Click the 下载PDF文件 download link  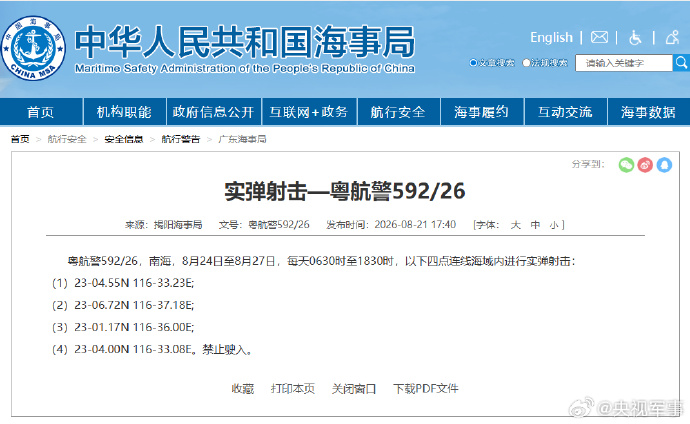(426, 389)
